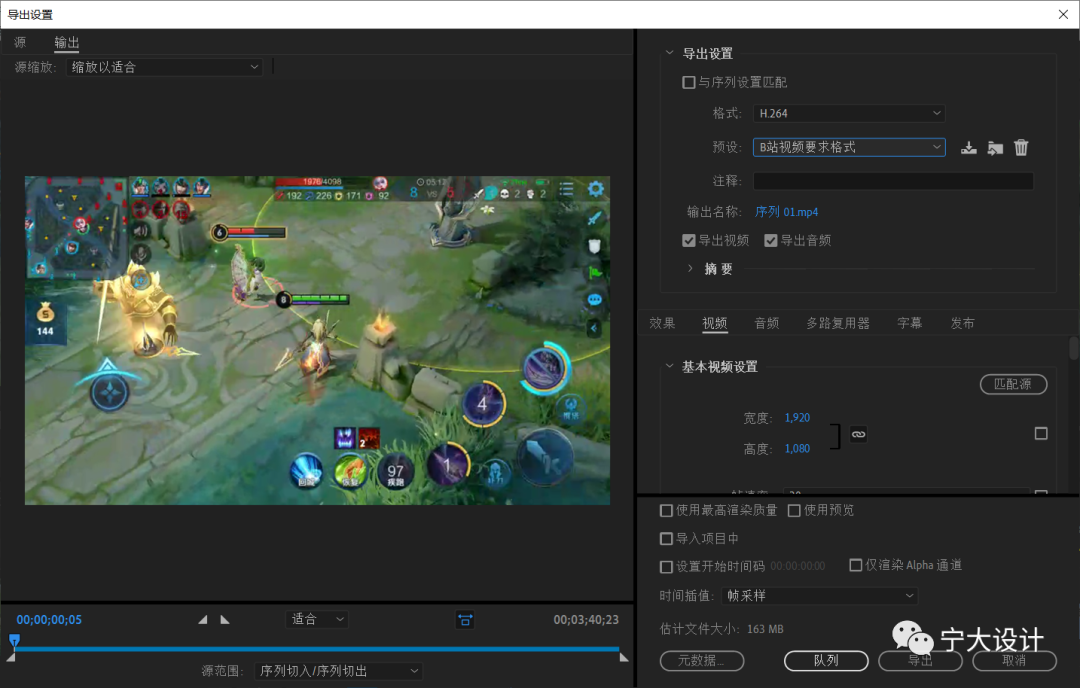1080x688 pixels.
Task: Toggle the aspect ratio correction icon
Action: point(465,620)
